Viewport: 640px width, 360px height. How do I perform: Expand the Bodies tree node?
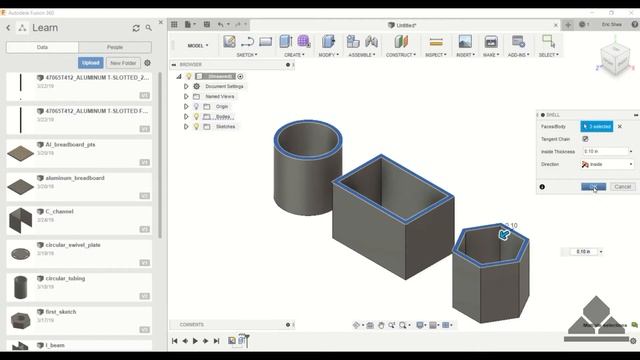[186, 117]
